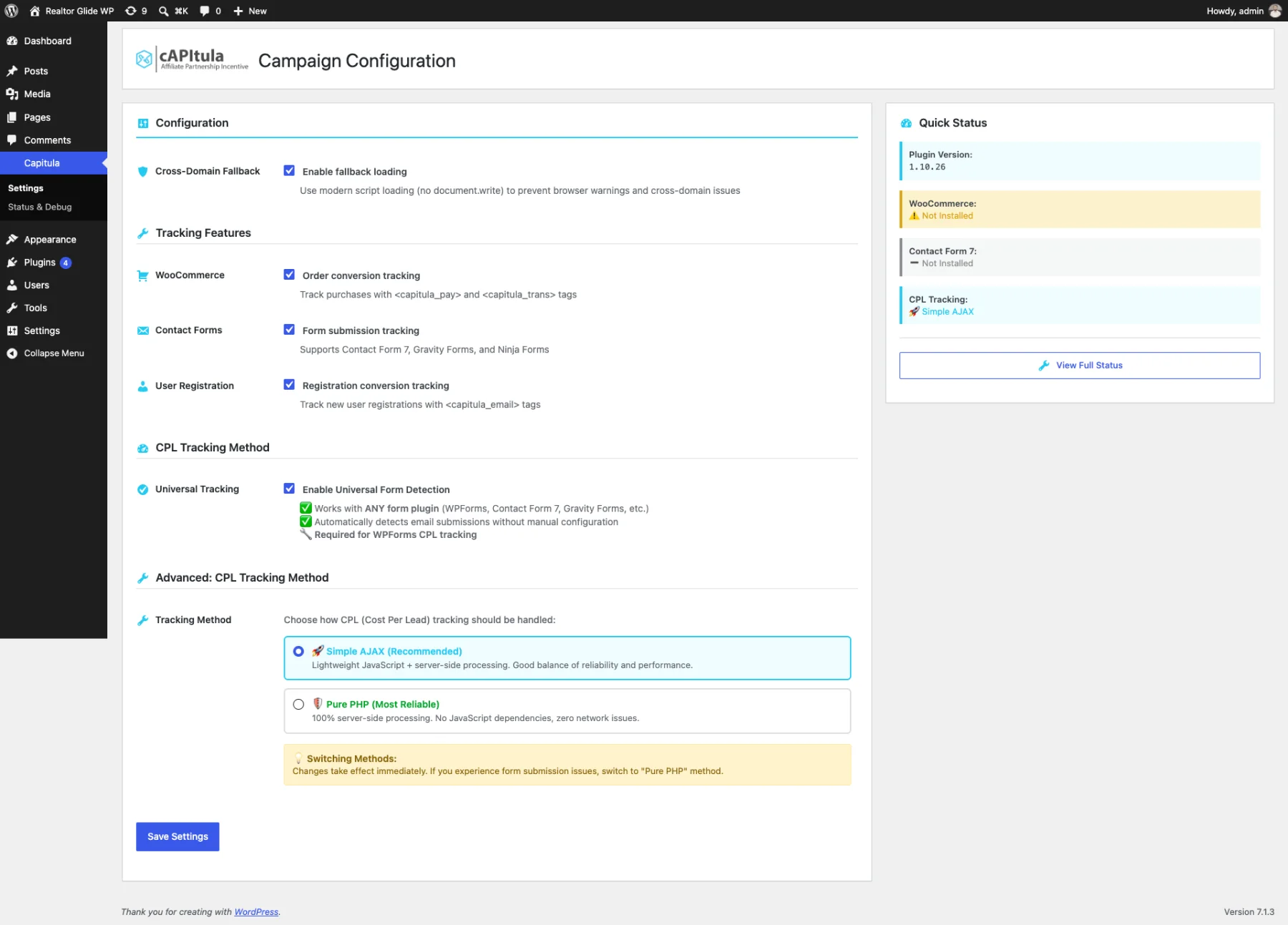Click the Tools wrench icon
1288x925 pixels.
click(x=12, y=308)
